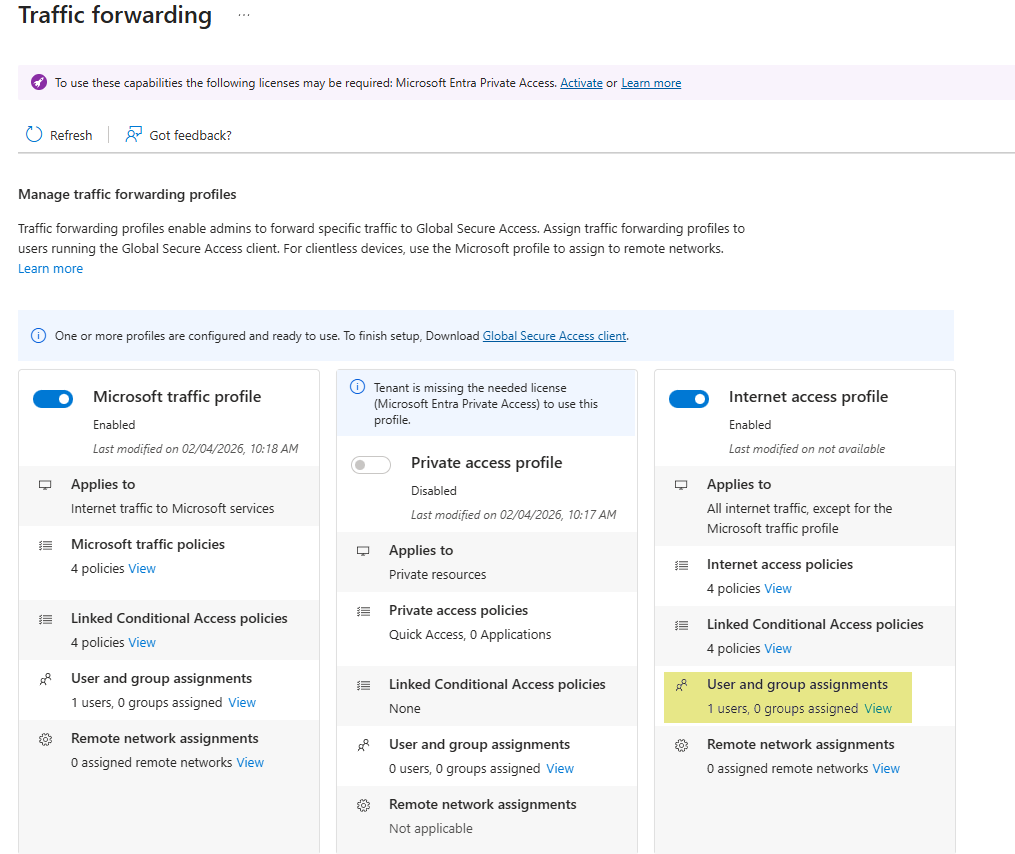This screenshot has width=1015, height=854.
Task: Click 'Private resources' text
Action: coord(438,574)
